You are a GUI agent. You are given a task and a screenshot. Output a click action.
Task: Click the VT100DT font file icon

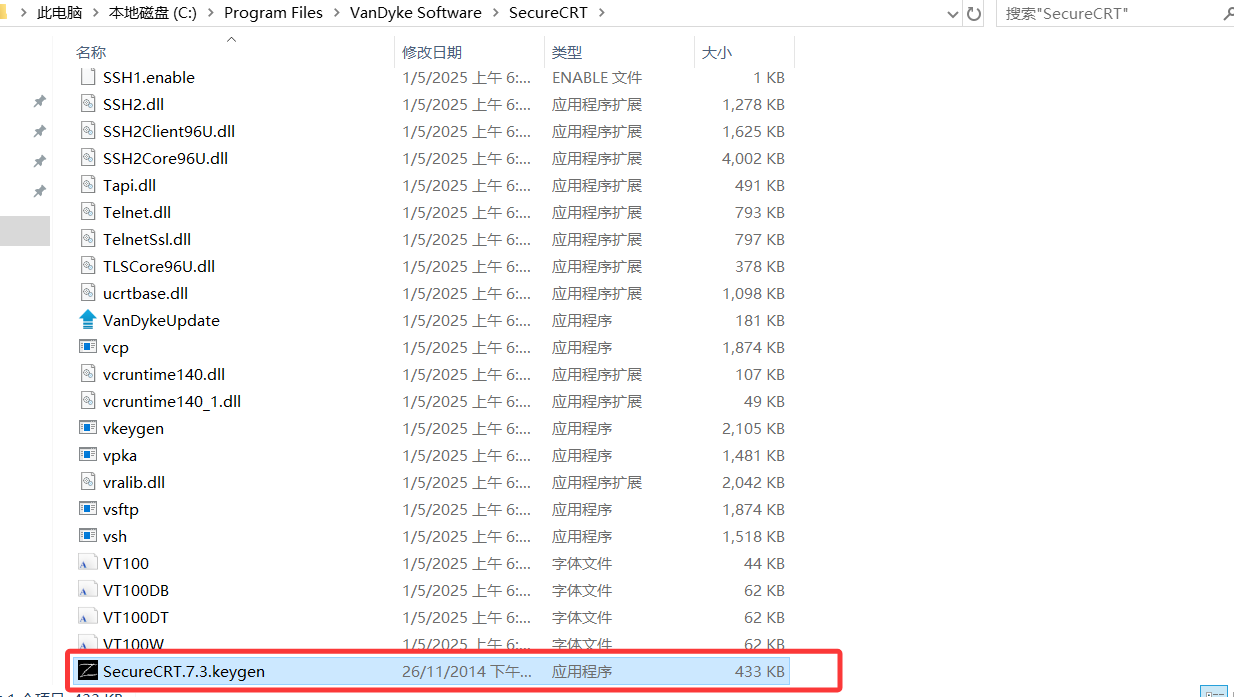point(88,617)
